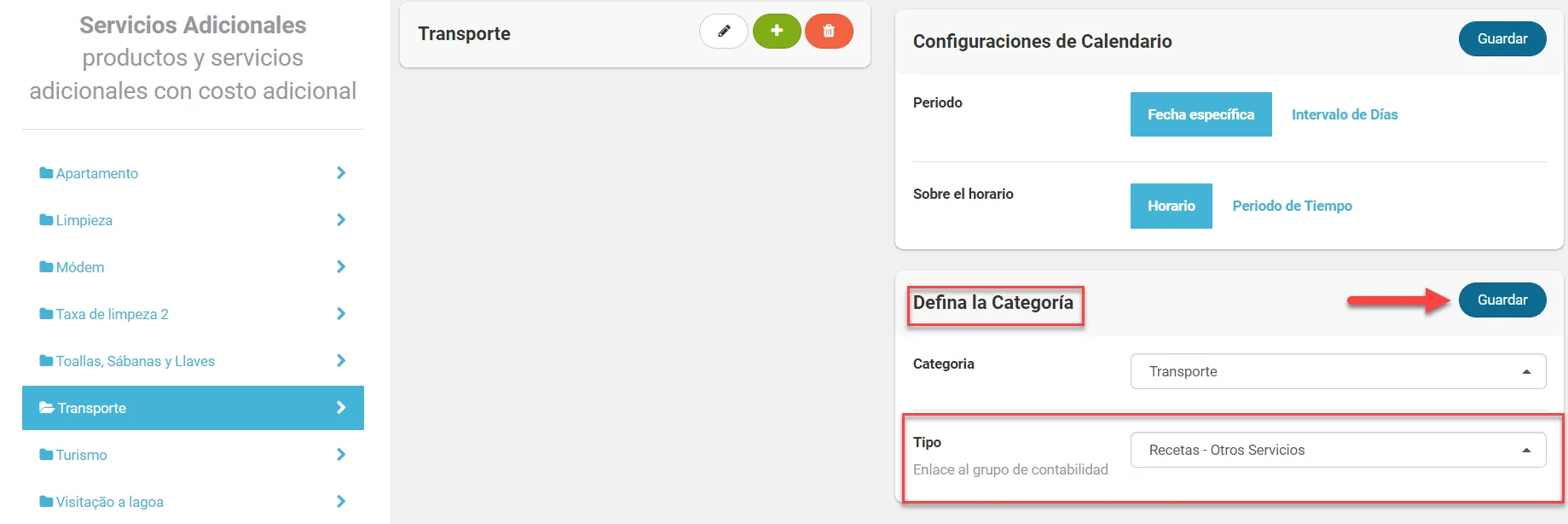
Task: Click the folder icon beside Turismo
Action: pyautogui.click(x=46, y=455)
